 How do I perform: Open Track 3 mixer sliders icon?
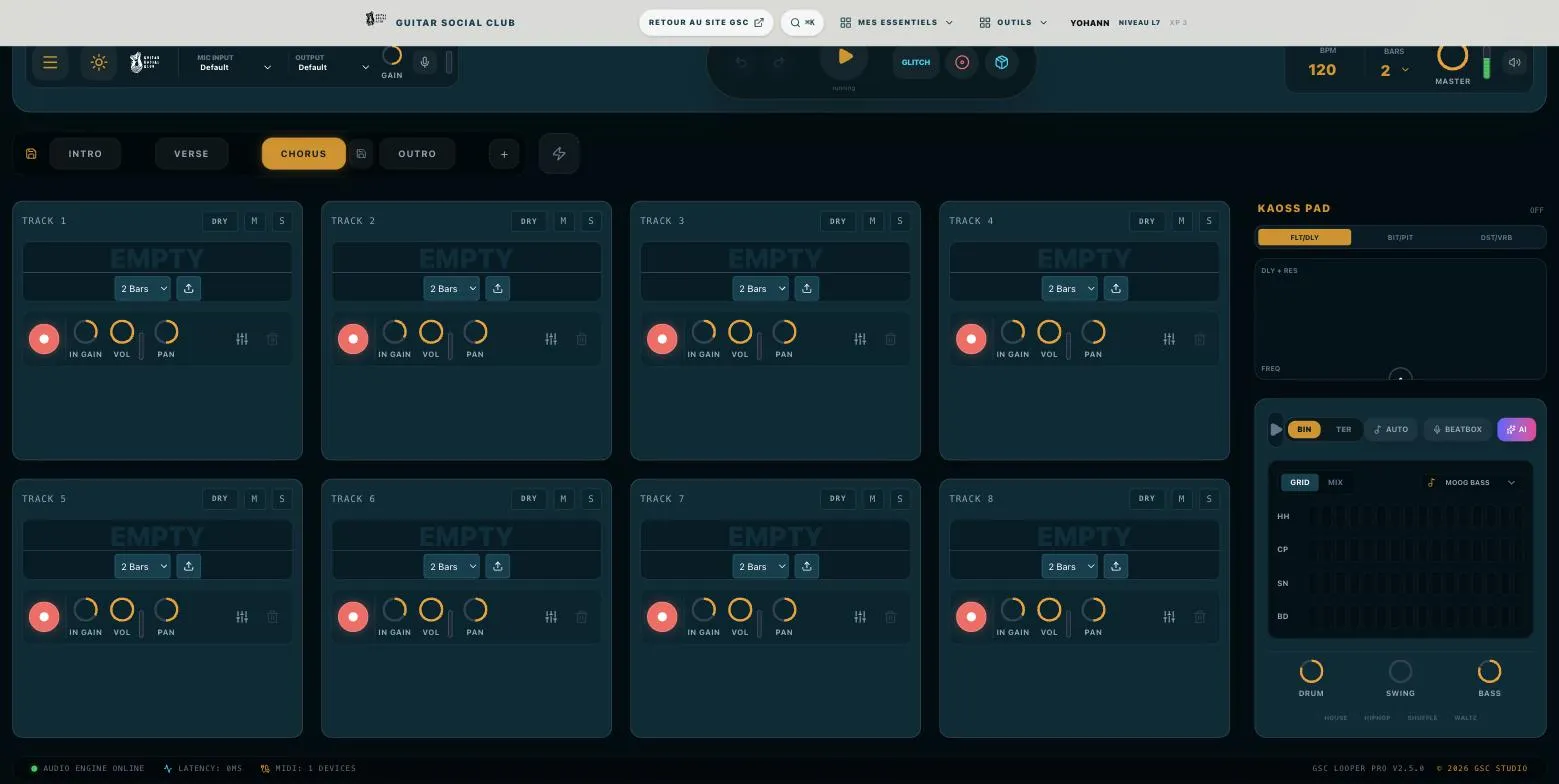click(860, 339)
